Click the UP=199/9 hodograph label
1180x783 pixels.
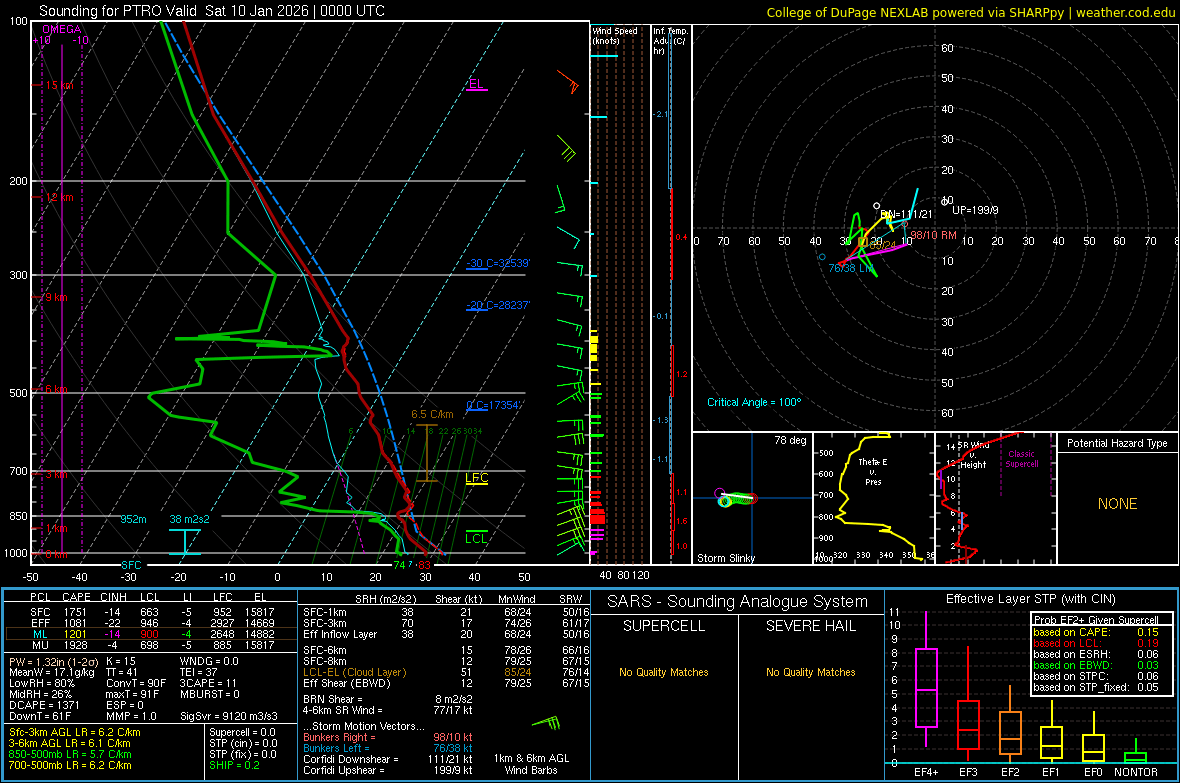coord(975,210)
